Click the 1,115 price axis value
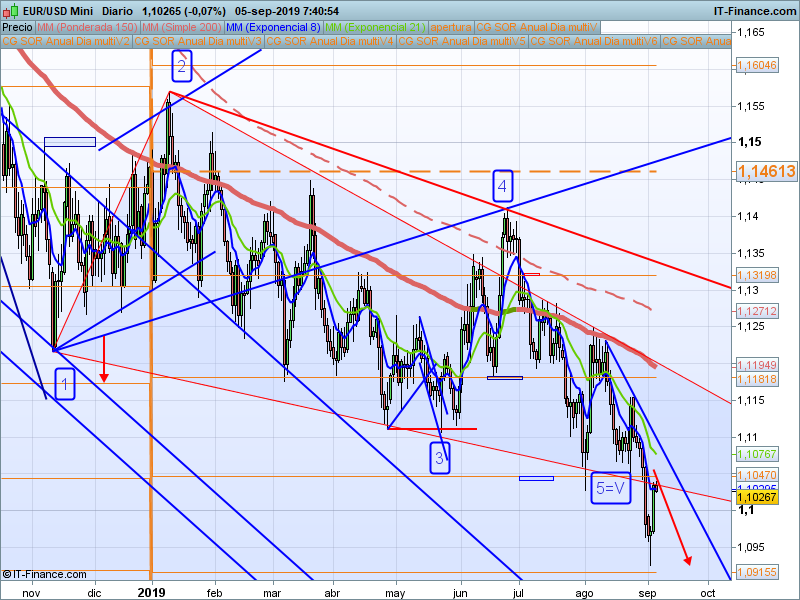Image resolution: width=800 pixels, height=600 pixels. 751,401
